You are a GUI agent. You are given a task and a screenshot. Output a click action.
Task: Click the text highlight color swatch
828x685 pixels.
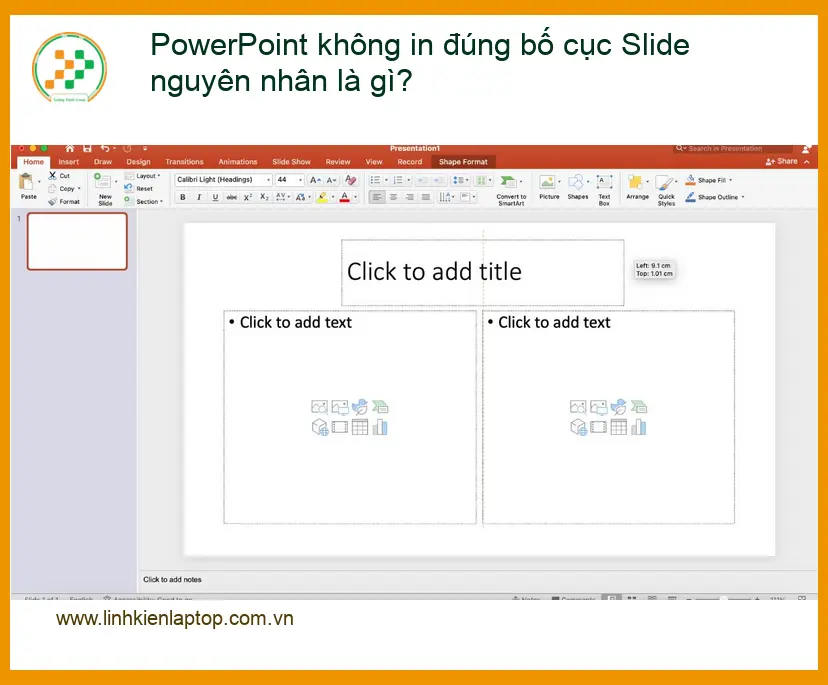322,197
